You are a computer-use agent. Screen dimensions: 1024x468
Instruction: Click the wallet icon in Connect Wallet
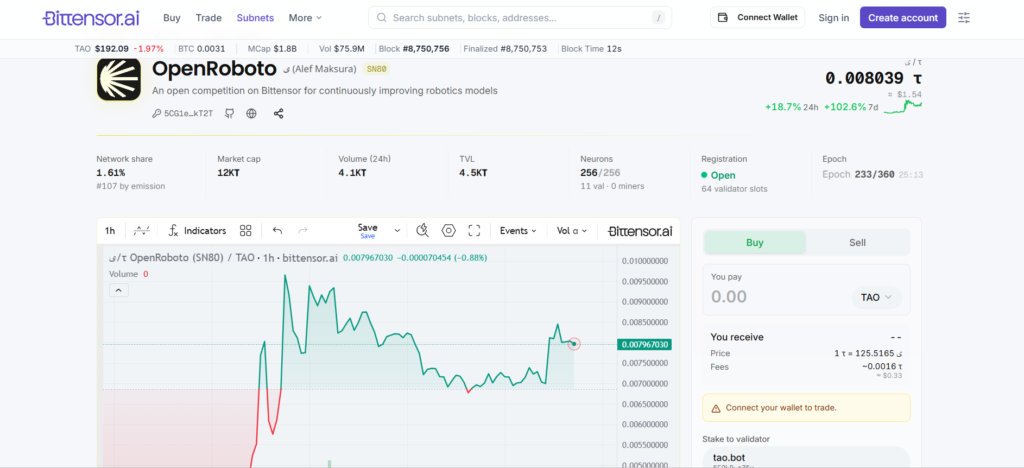(x=723, y=18)
